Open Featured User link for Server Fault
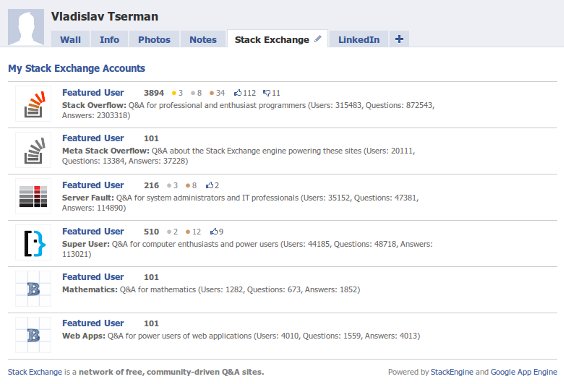 click(x=93, y=185)
